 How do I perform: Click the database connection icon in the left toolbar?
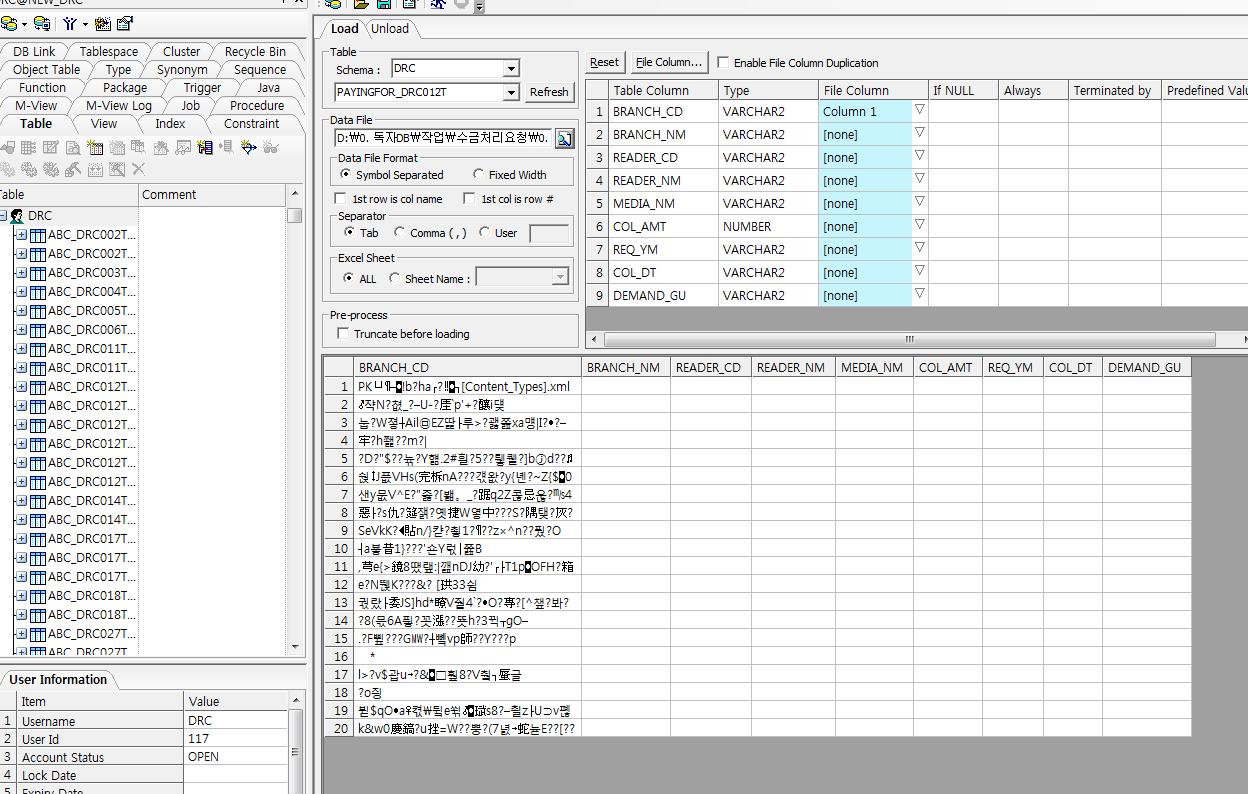point(9,23)
